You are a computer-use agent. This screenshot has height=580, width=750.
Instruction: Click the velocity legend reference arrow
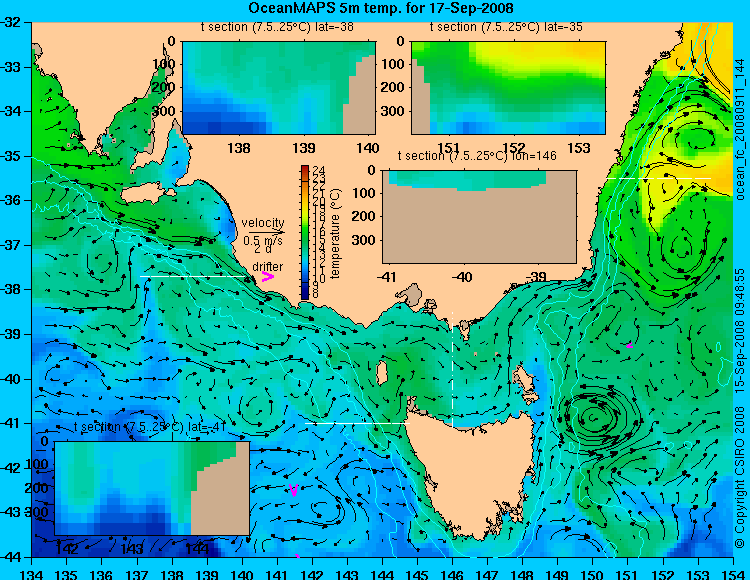point(266,232)
